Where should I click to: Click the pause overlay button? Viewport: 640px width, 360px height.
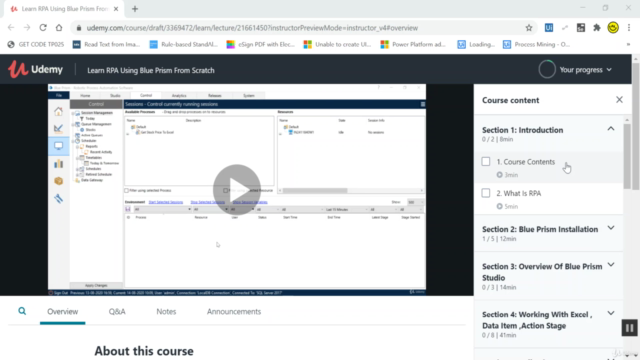click(629, 328)
